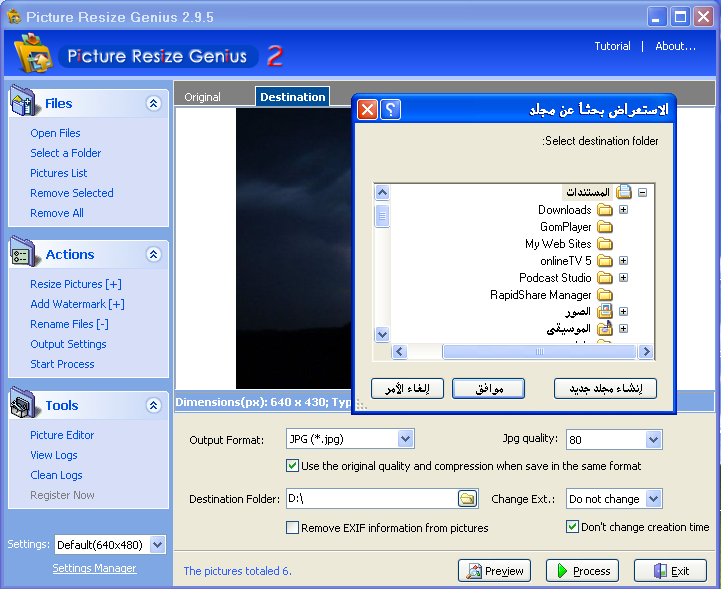Open the Settings Manager link

(94, 568)
